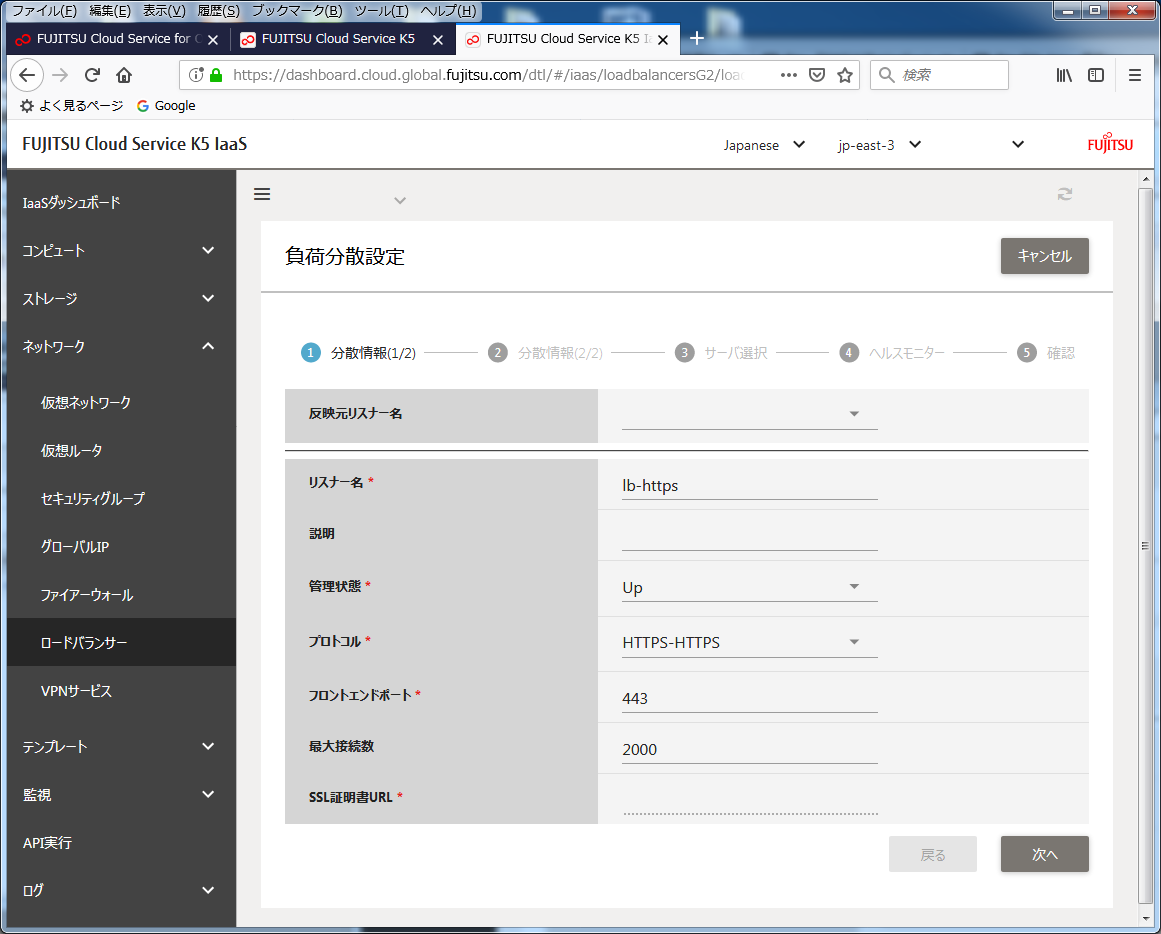The width and height of the screenshot is (1161, 934).
Task: Click the FUJITSU logo
Action: pos(1110,143)
